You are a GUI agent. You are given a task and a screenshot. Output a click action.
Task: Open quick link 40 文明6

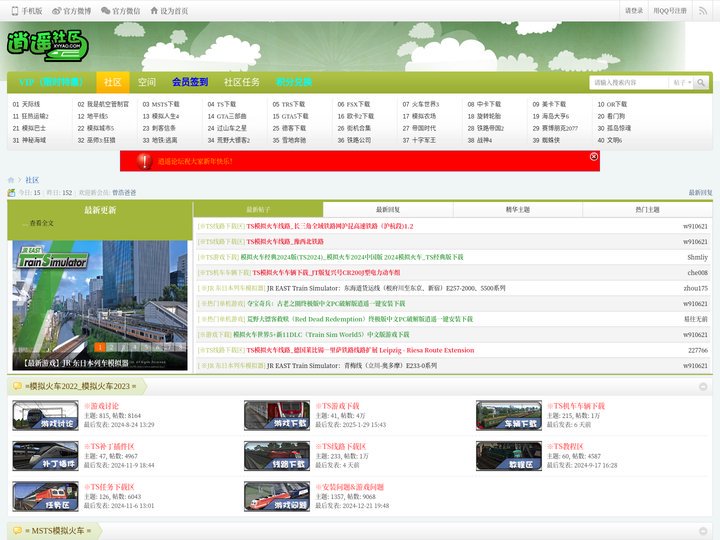pyautogui.click(x=610, y=140)
